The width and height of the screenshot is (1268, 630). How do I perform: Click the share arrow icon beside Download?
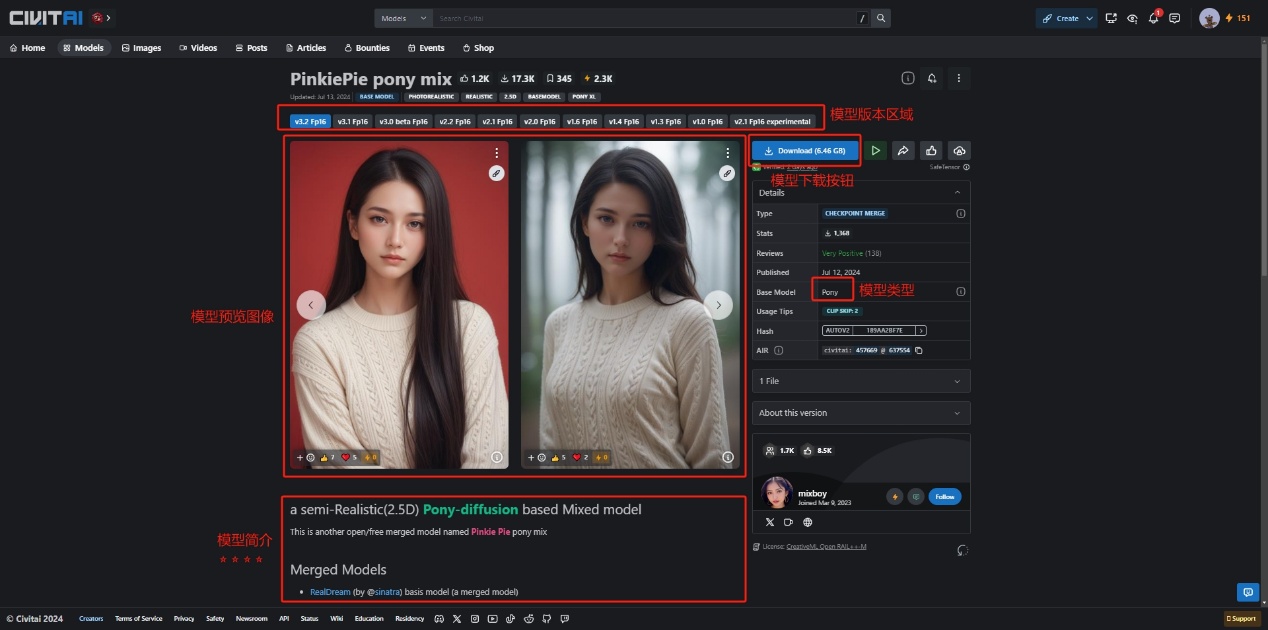903,151
